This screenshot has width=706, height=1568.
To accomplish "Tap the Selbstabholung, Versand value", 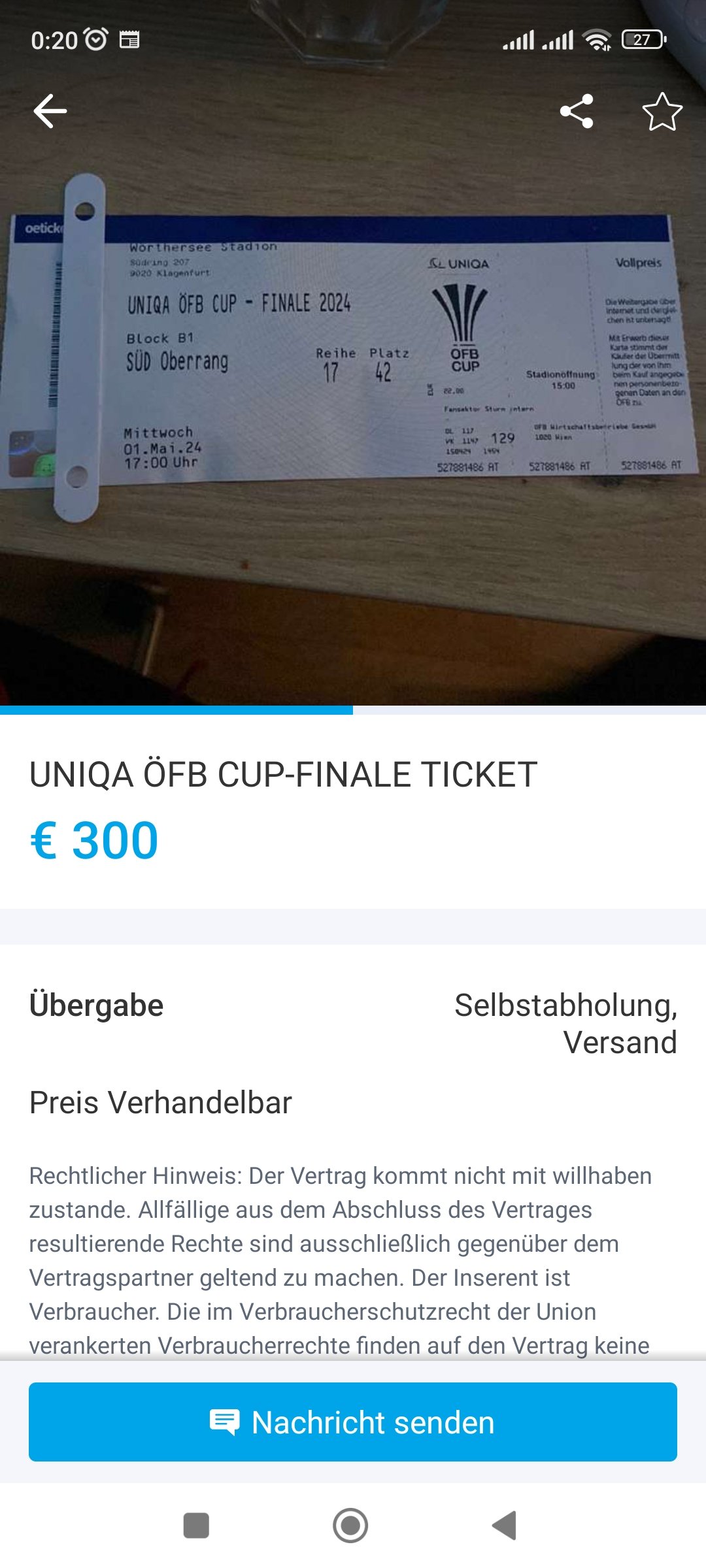I will tap(565, 1023).
